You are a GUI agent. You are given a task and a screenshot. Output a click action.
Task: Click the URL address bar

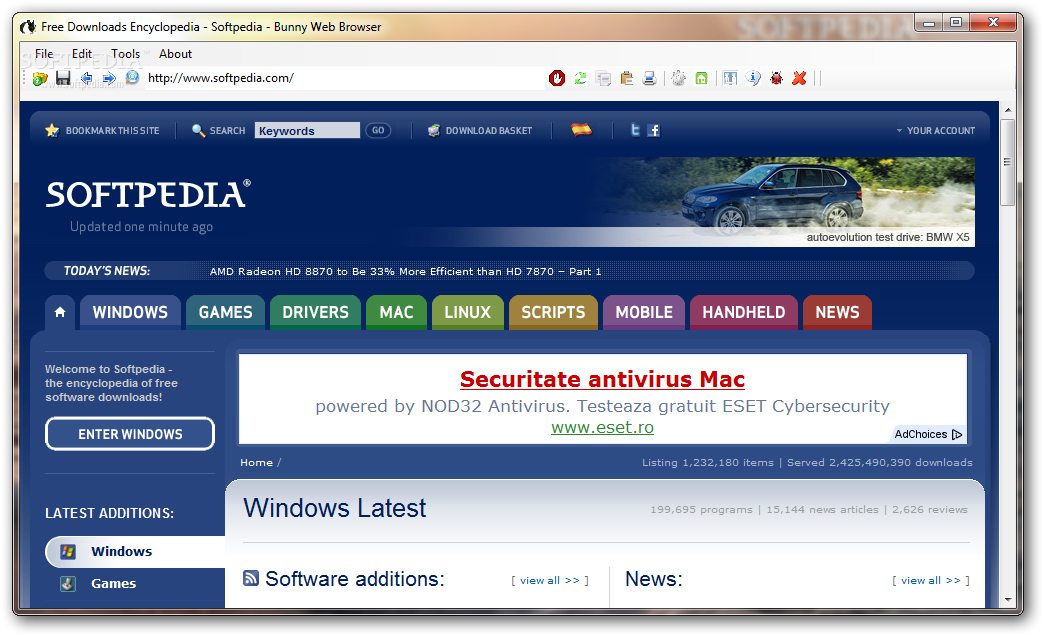tap(344, 78)
